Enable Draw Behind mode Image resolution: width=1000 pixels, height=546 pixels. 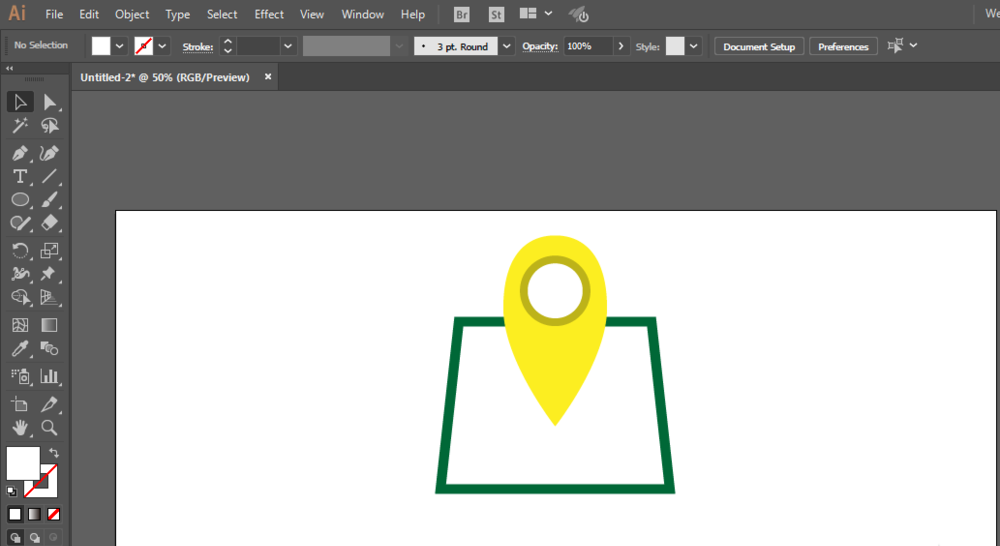(x=34, y=538)
